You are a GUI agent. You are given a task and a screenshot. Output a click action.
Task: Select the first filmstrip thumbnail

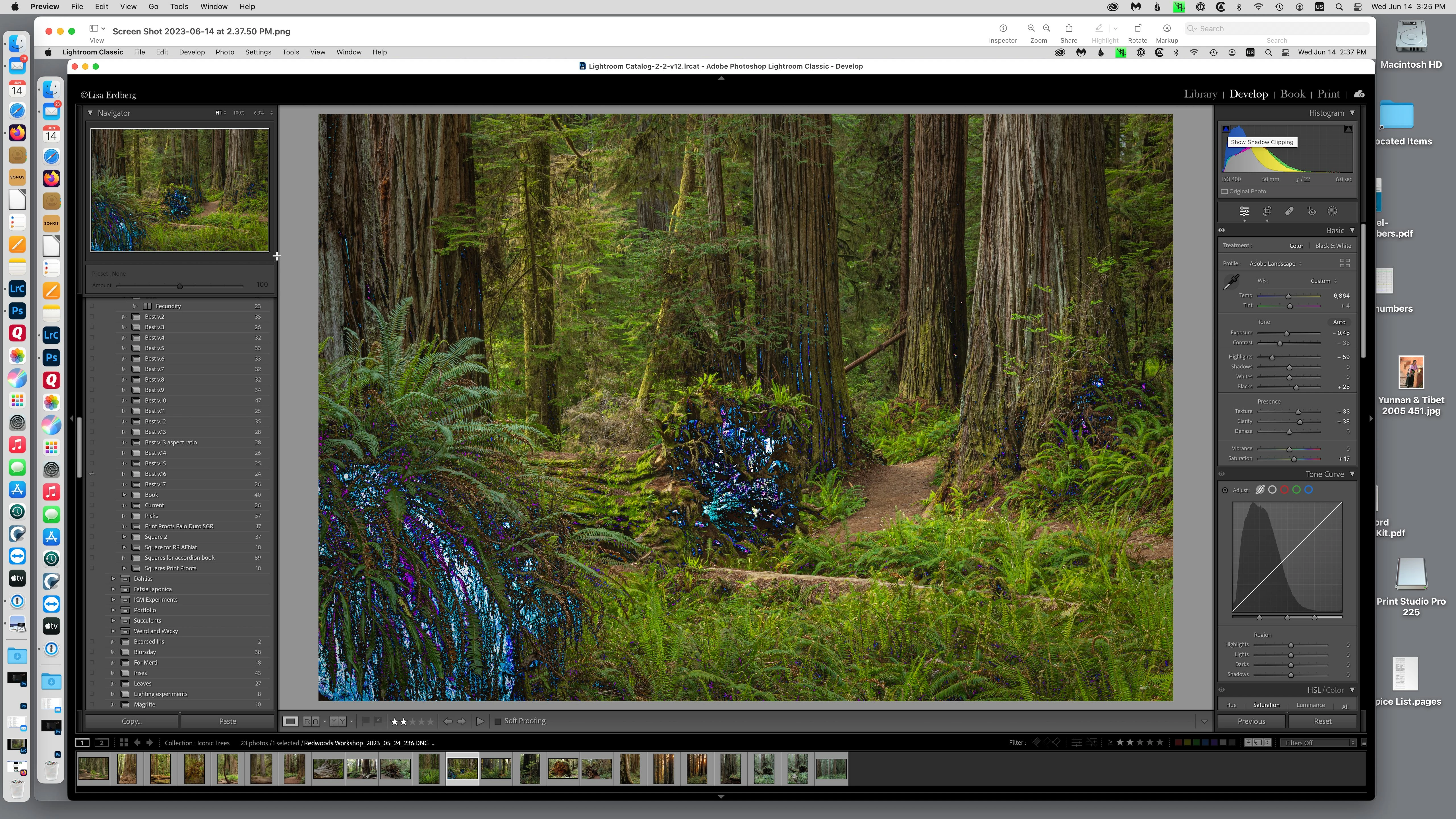93,769
